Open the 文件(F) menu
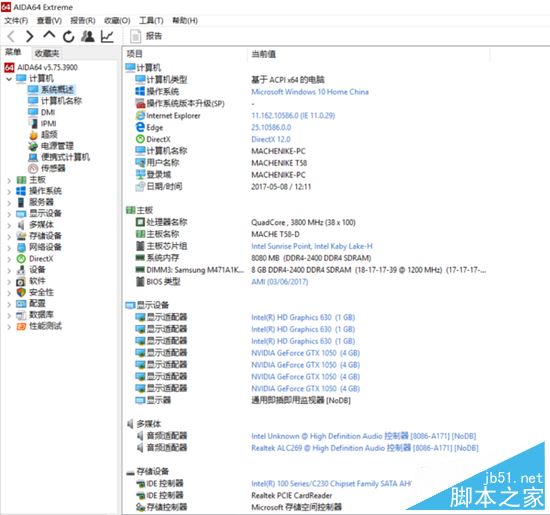 pos(16,21)
